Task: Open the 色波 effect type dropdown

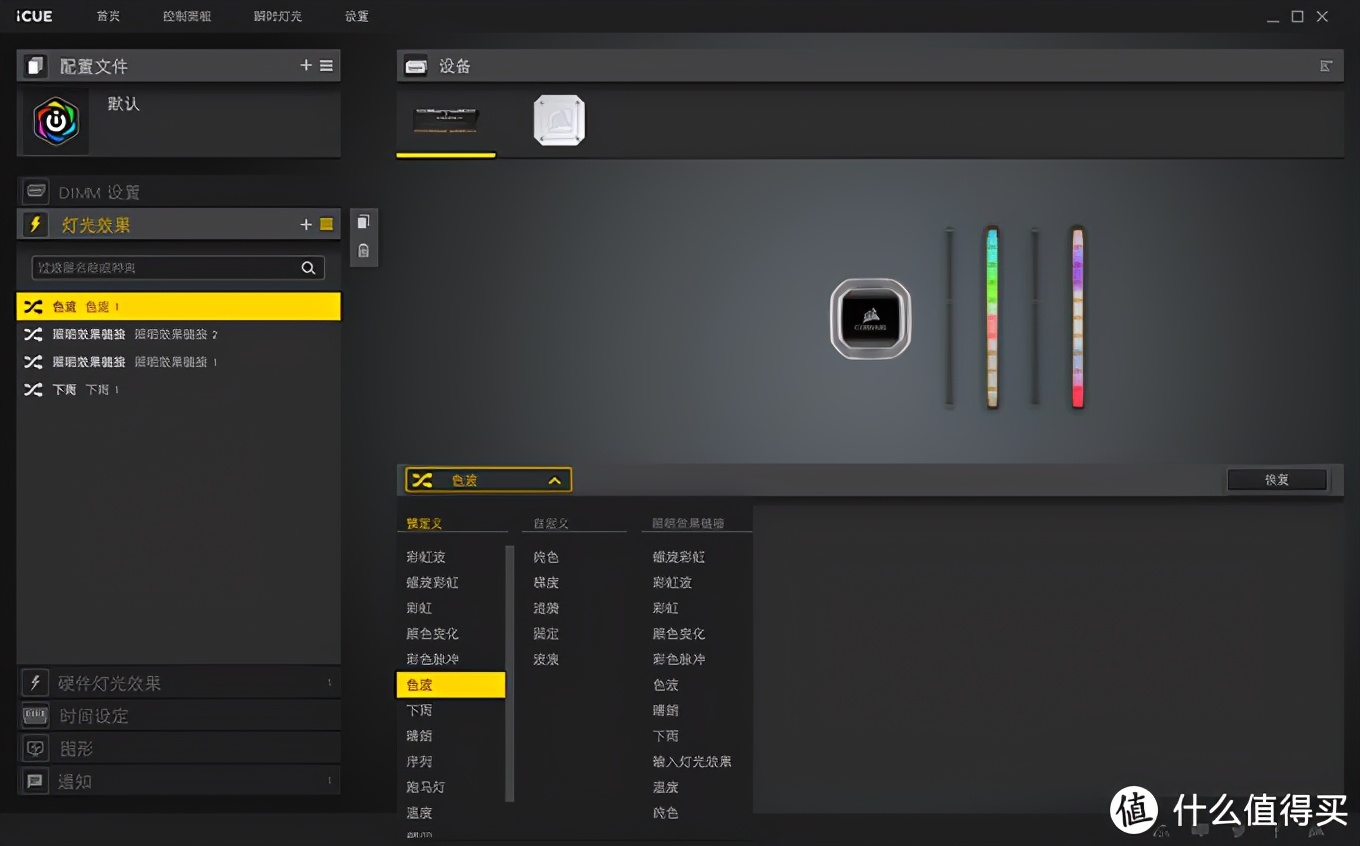Action: pos(488,480)
